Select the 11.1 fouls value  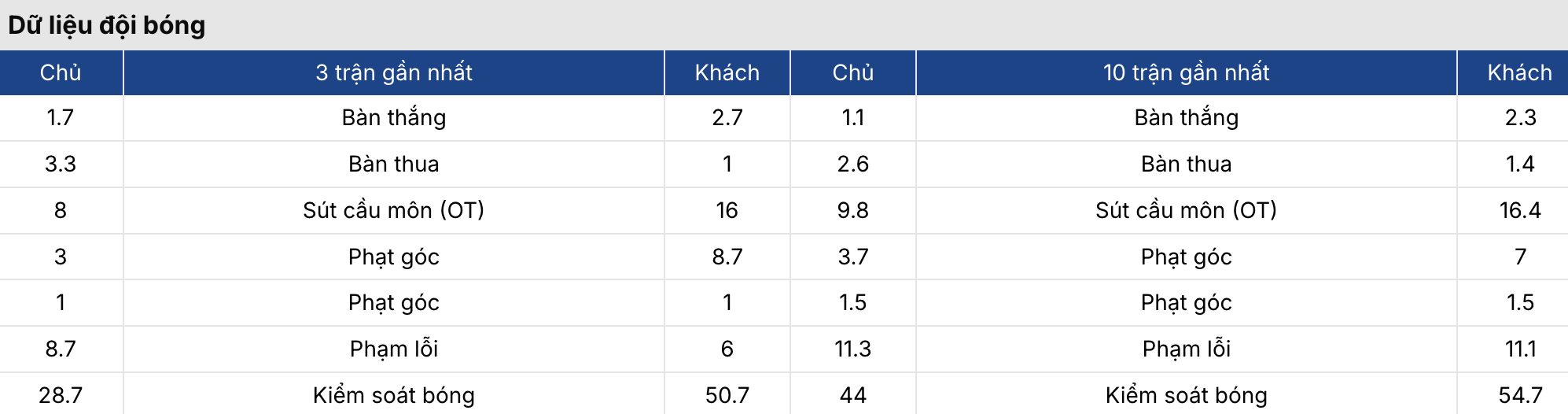click(x=1520, y=349)
